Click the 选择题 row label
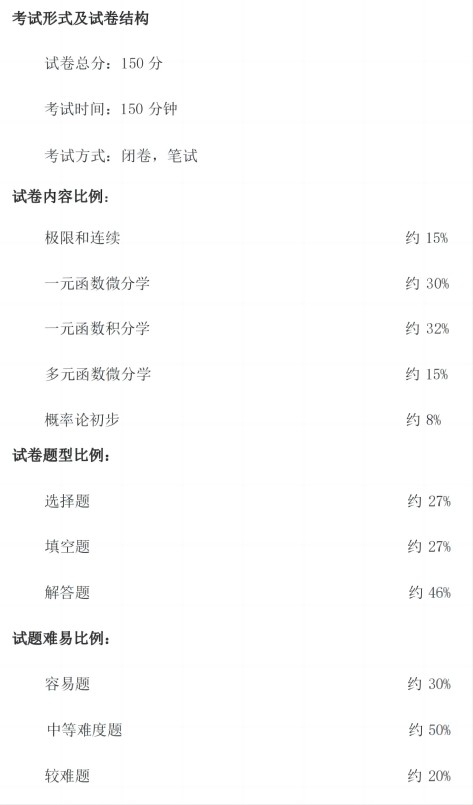Screen dimensions: 473x805 click(x=67, y=501)
